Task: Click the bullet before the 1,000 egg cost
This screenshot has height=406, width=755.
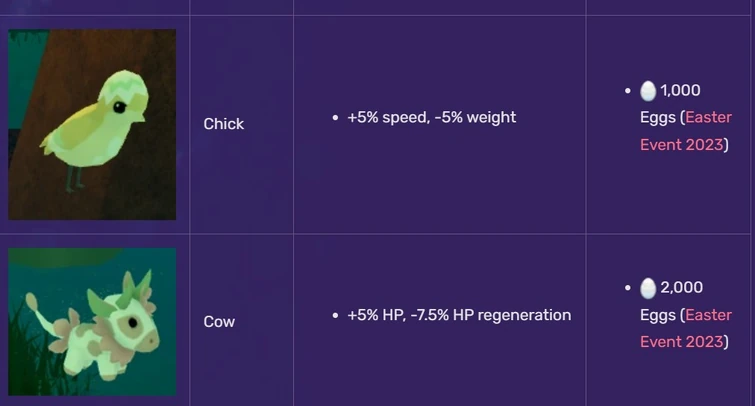Action: (627, 91)
